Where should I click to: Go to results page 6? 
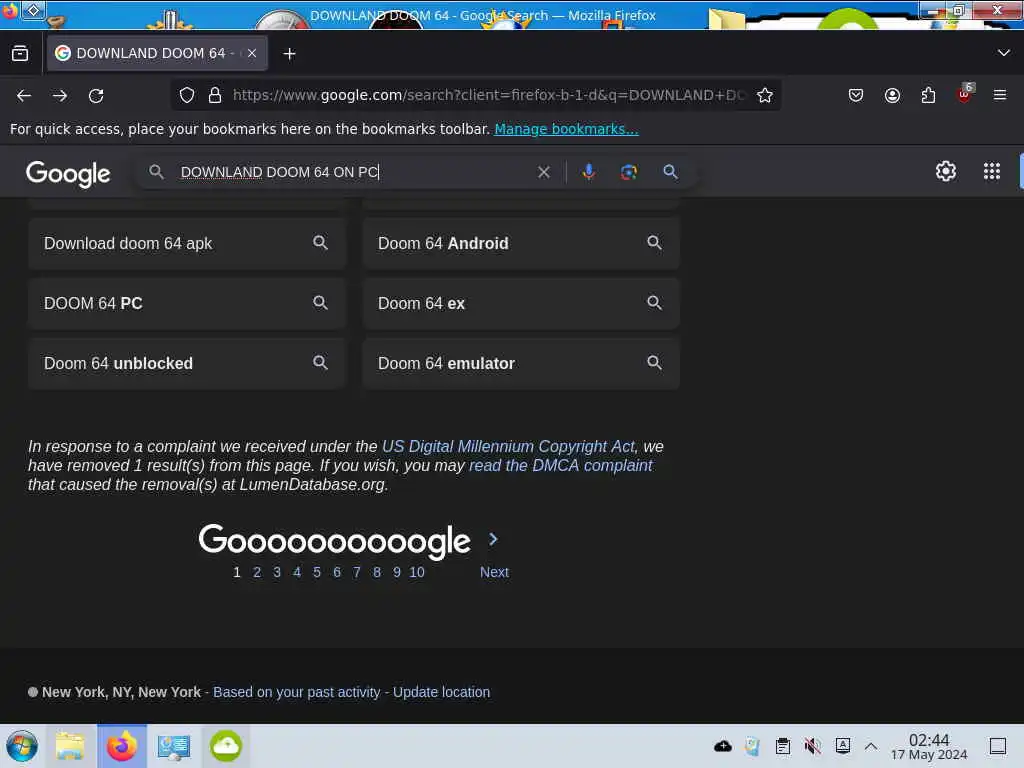pyautogui.click(x=337, y=572)
